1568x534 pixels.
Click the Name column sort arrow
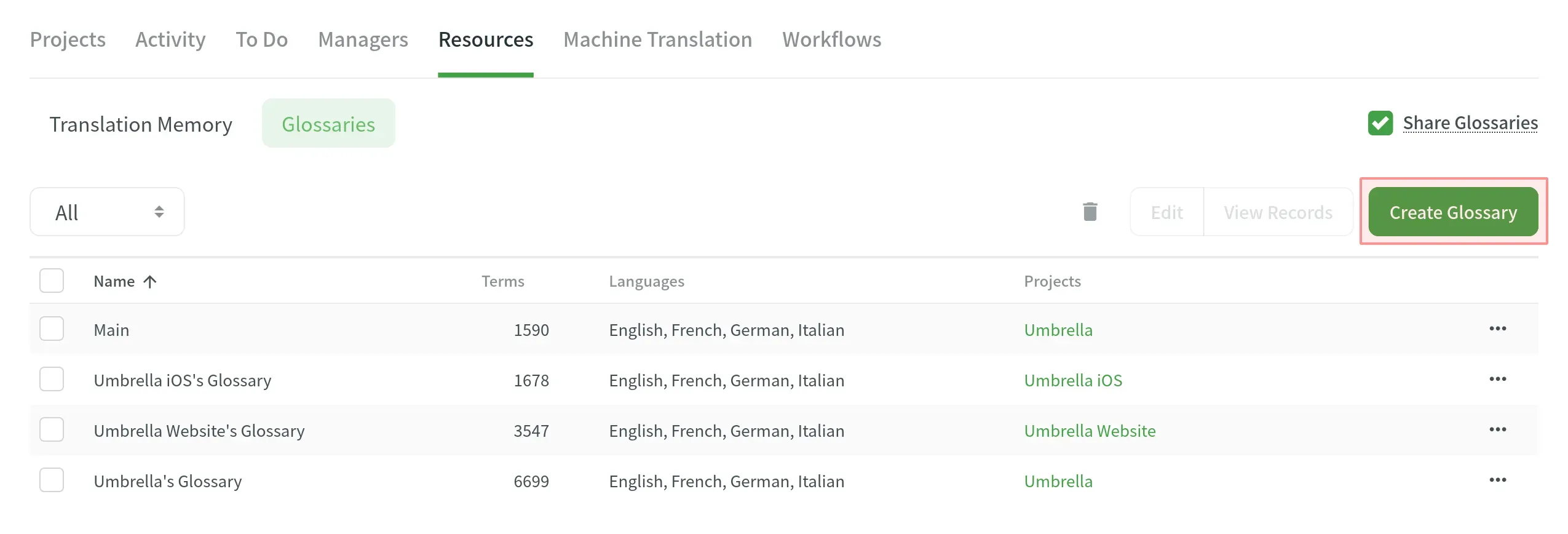pos(149,282)
